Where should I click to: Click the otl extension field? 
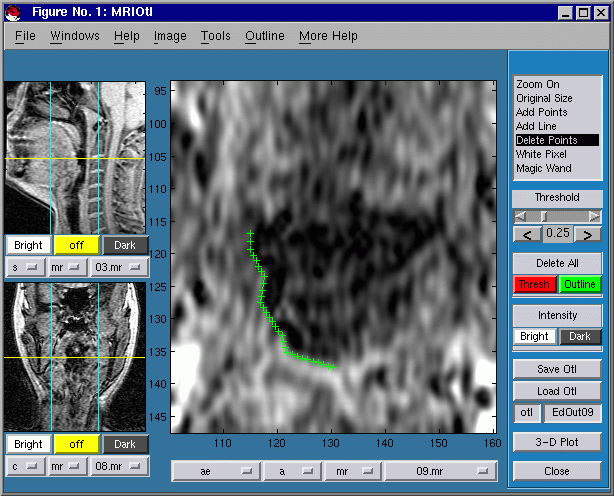pos(527,413)
